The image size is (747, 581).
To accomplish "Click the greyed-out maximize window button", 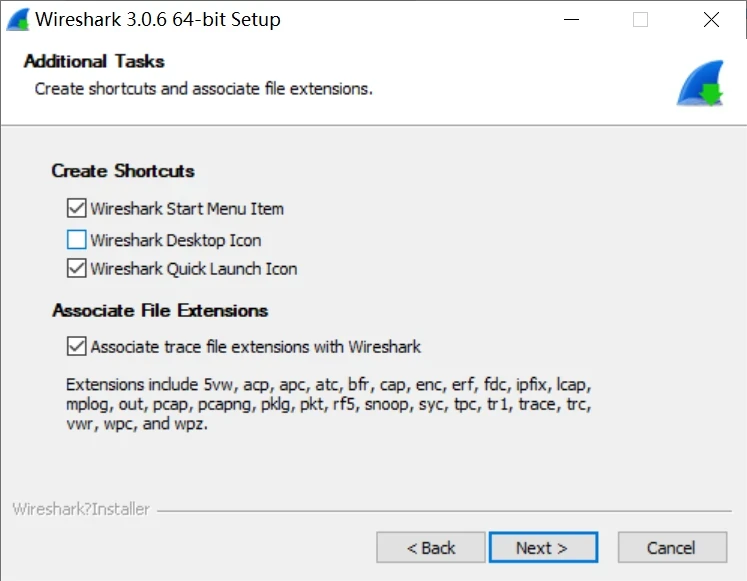I will (x=641, y=19).
